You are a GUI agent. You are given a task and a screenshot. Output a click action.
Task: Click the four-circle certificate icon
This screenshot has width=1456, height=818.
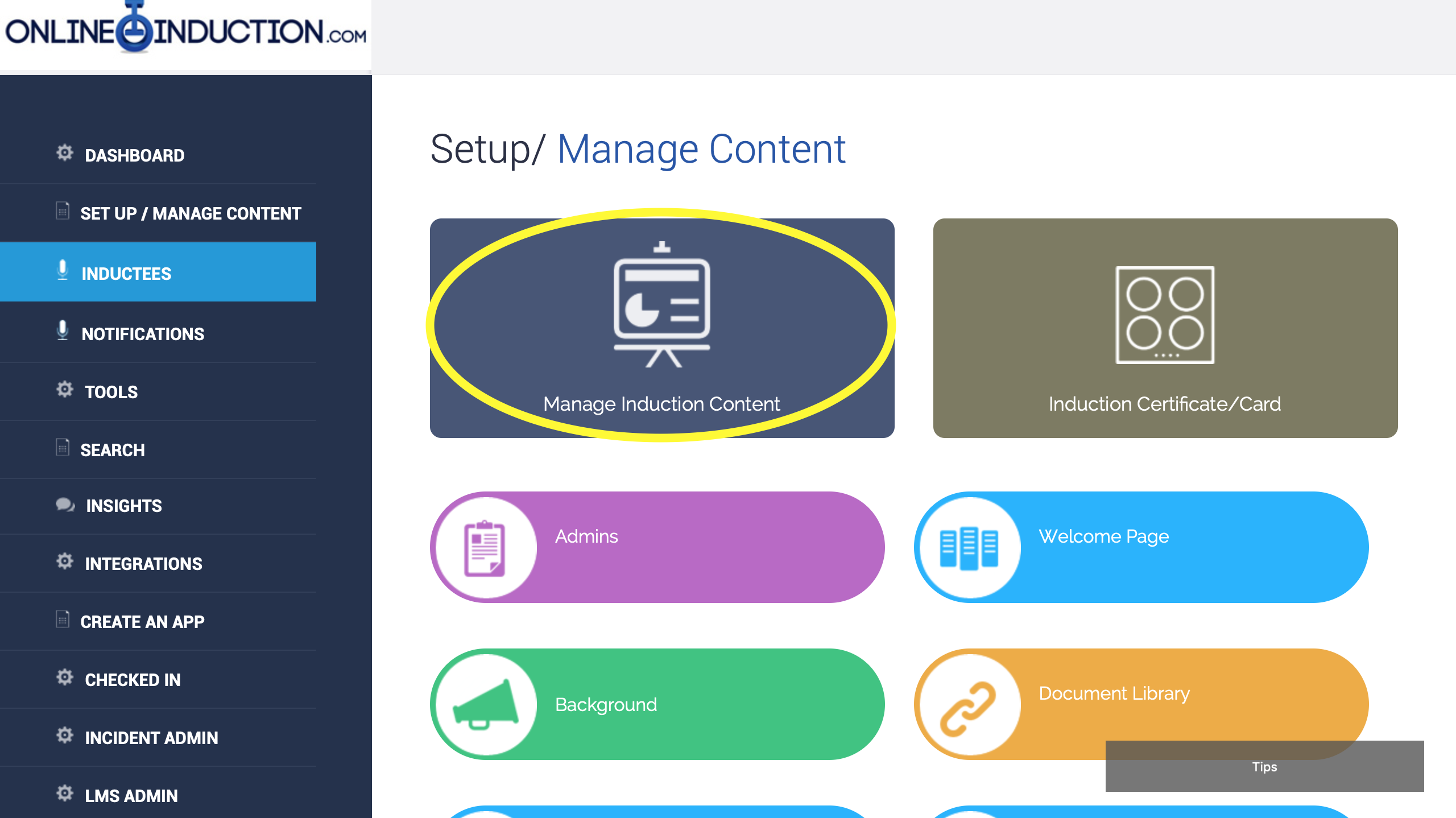pyautogui.click(x=1165, y=315)
